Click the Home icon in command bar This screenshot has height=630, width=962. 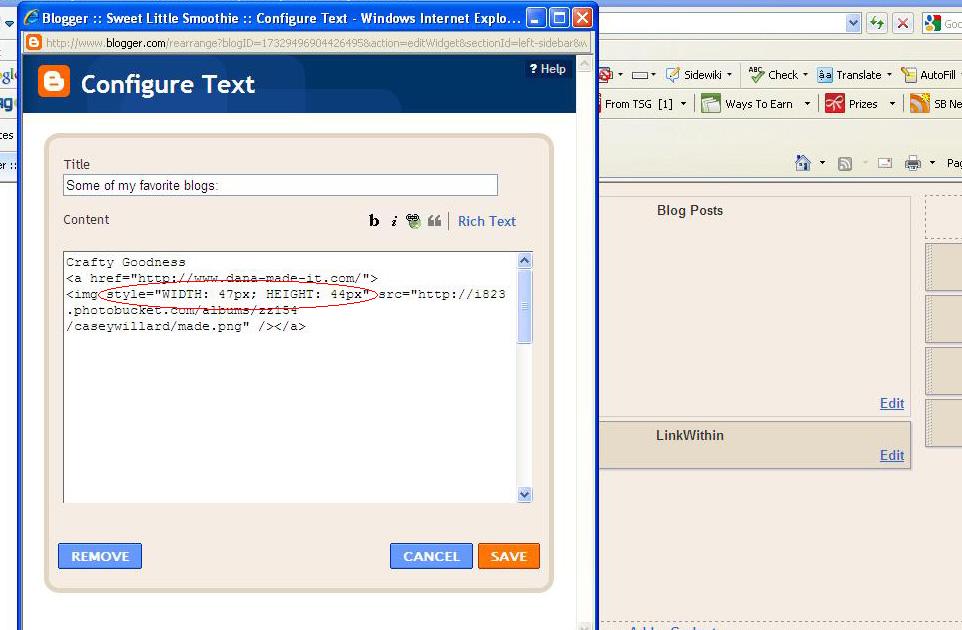[x=802, y=163]
